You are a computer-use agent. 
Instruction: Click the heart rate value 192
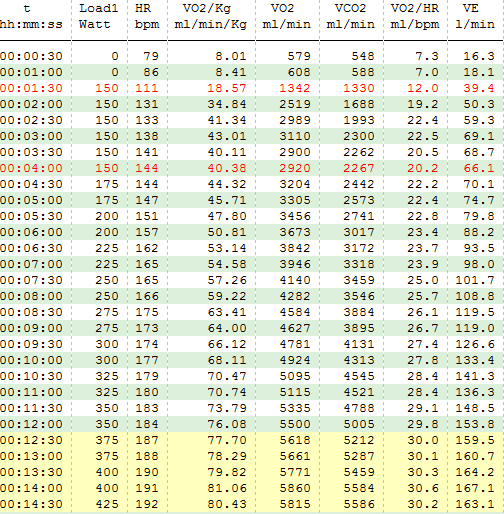pos(147,504)
